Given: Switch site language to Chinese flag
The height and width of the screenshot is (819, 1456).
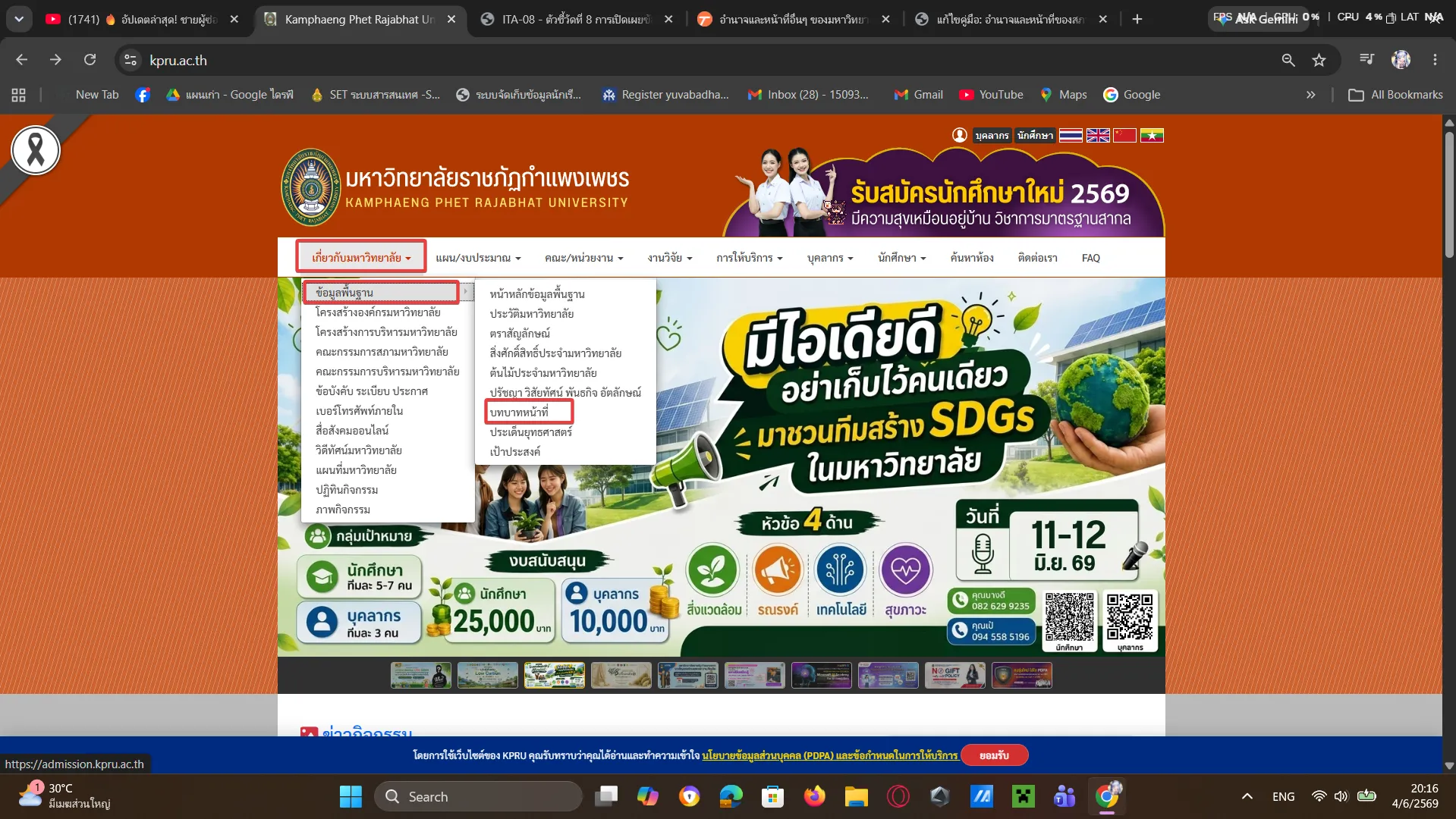Looking at the screenshot, I should 1124,135.
